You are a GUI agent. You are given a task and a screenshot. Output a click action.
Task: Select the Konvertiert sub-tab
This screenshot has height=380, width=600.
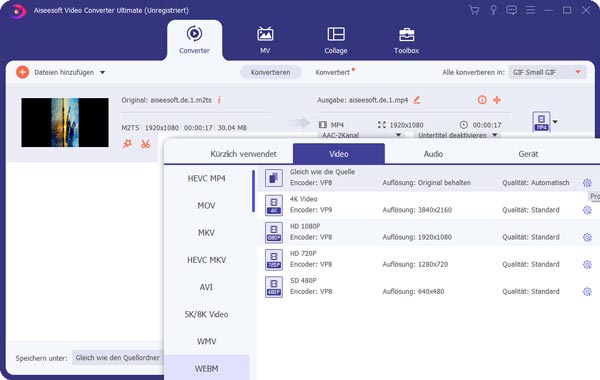[333, 72]
